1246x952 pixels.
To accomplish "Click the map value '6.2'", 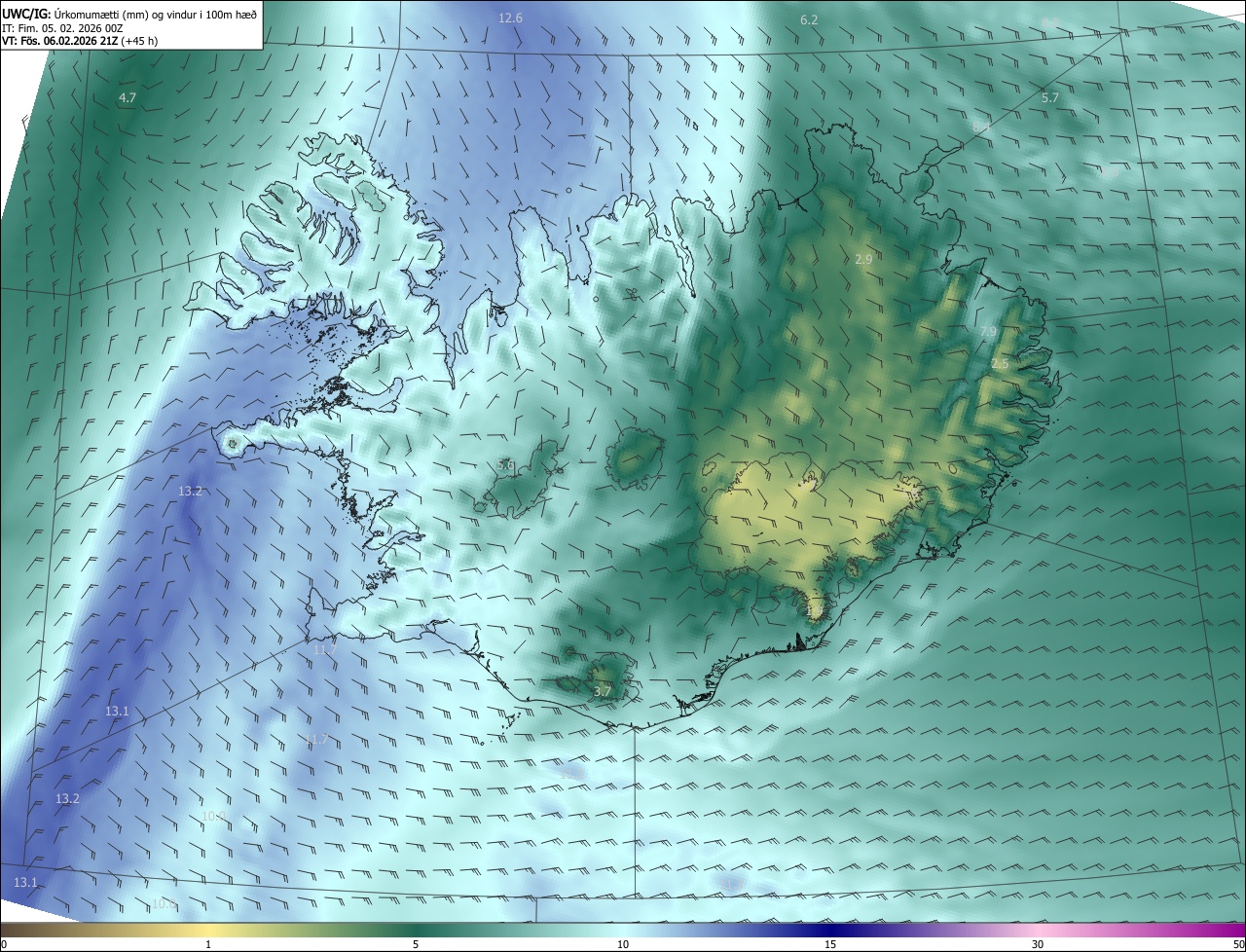I will point(809,20).
